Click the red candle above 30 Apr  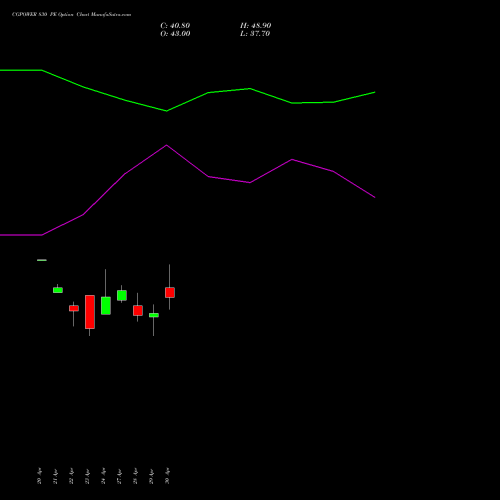tap(170, 292)
